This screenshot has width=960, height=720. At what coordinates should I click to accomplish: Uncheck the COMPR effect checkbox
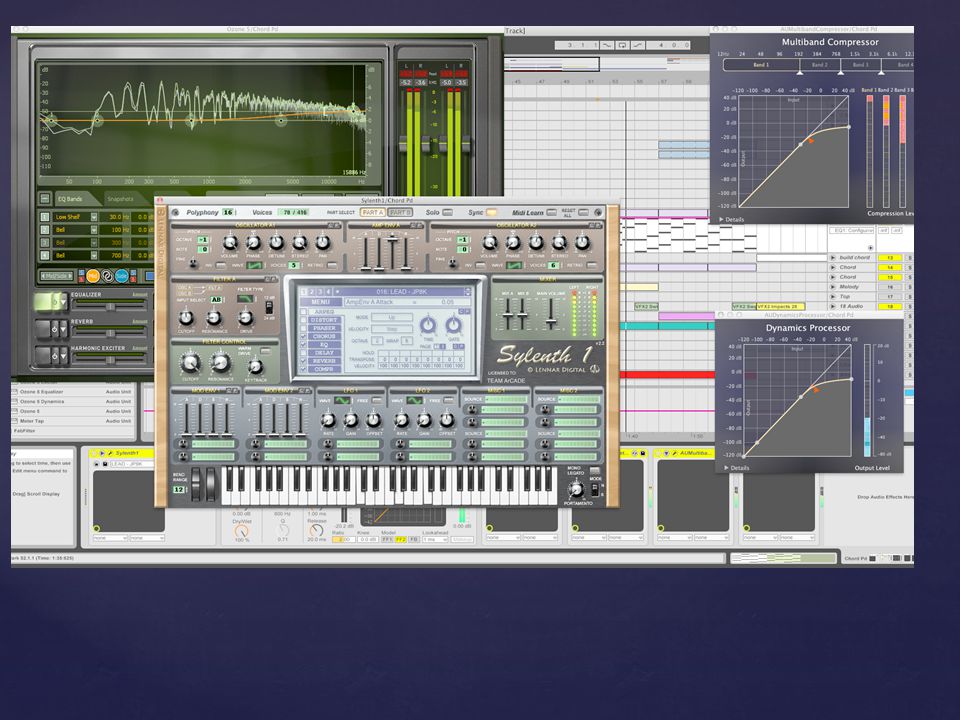point(304,369)
